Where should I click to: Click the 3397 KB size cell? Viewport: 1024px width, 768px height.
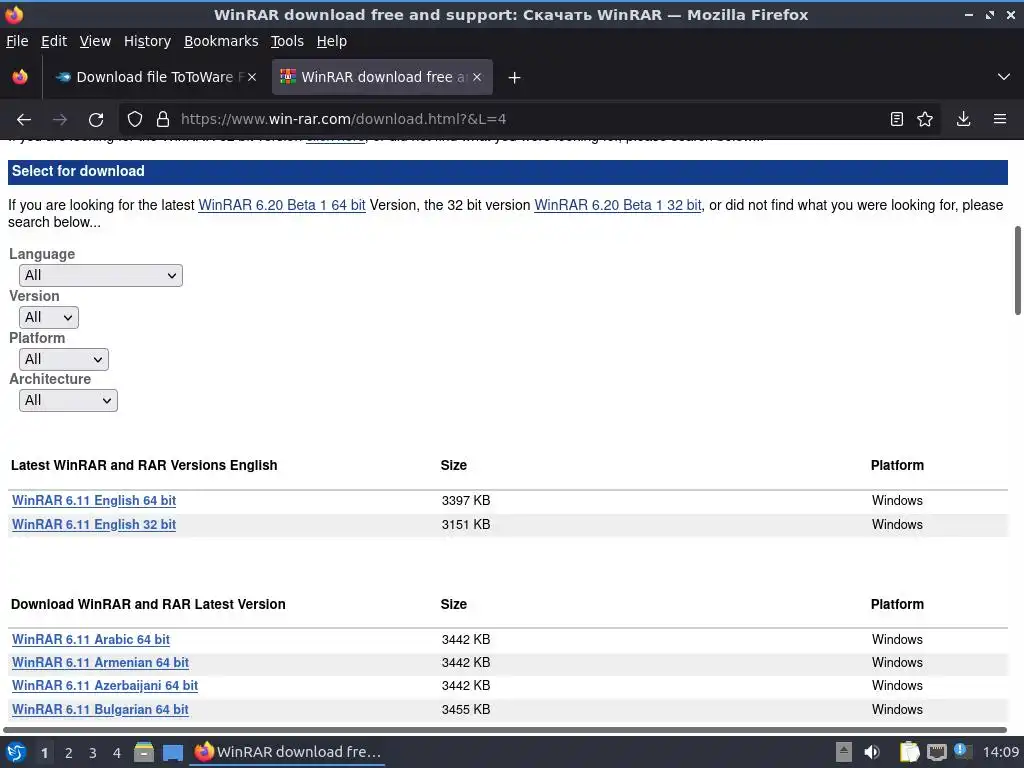click(x=466, y=501)
